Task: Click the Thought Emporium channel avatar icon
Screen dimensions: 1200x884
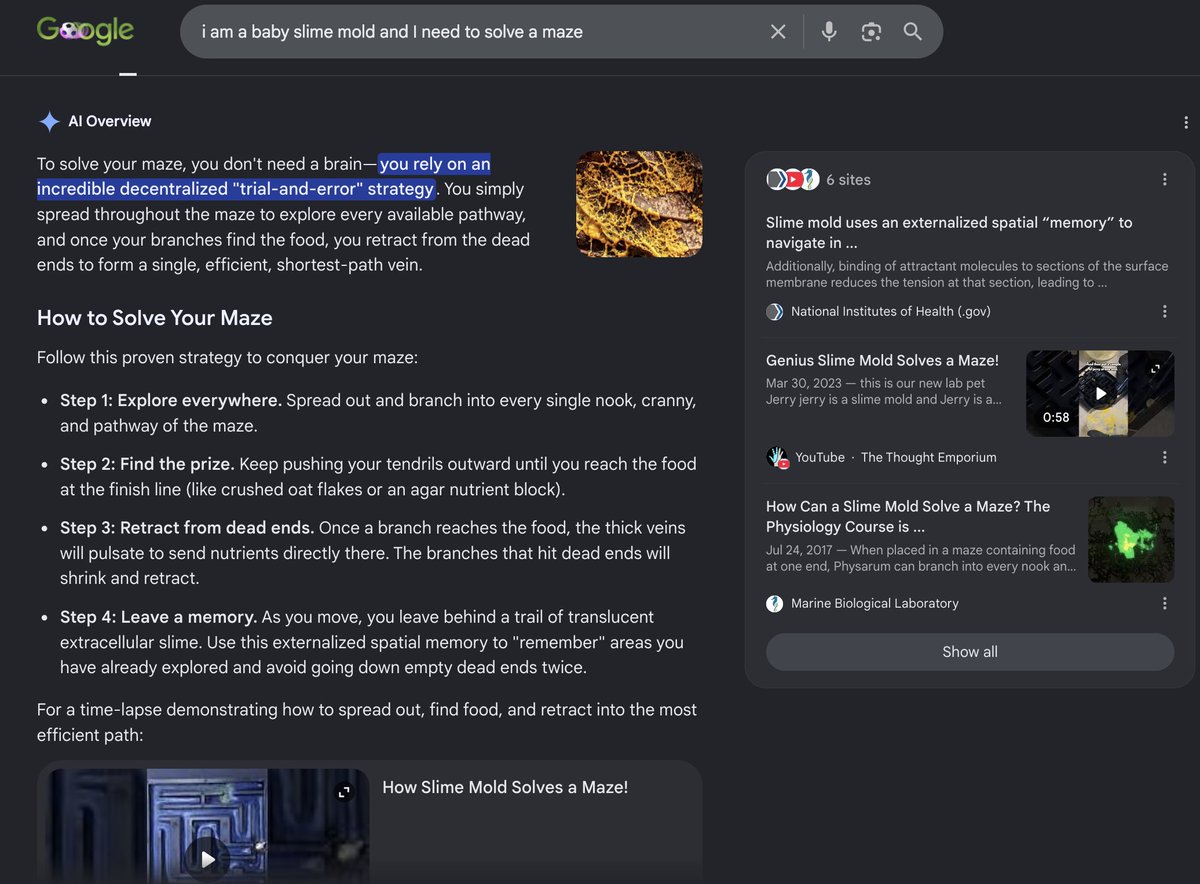Action: point(777,457)
